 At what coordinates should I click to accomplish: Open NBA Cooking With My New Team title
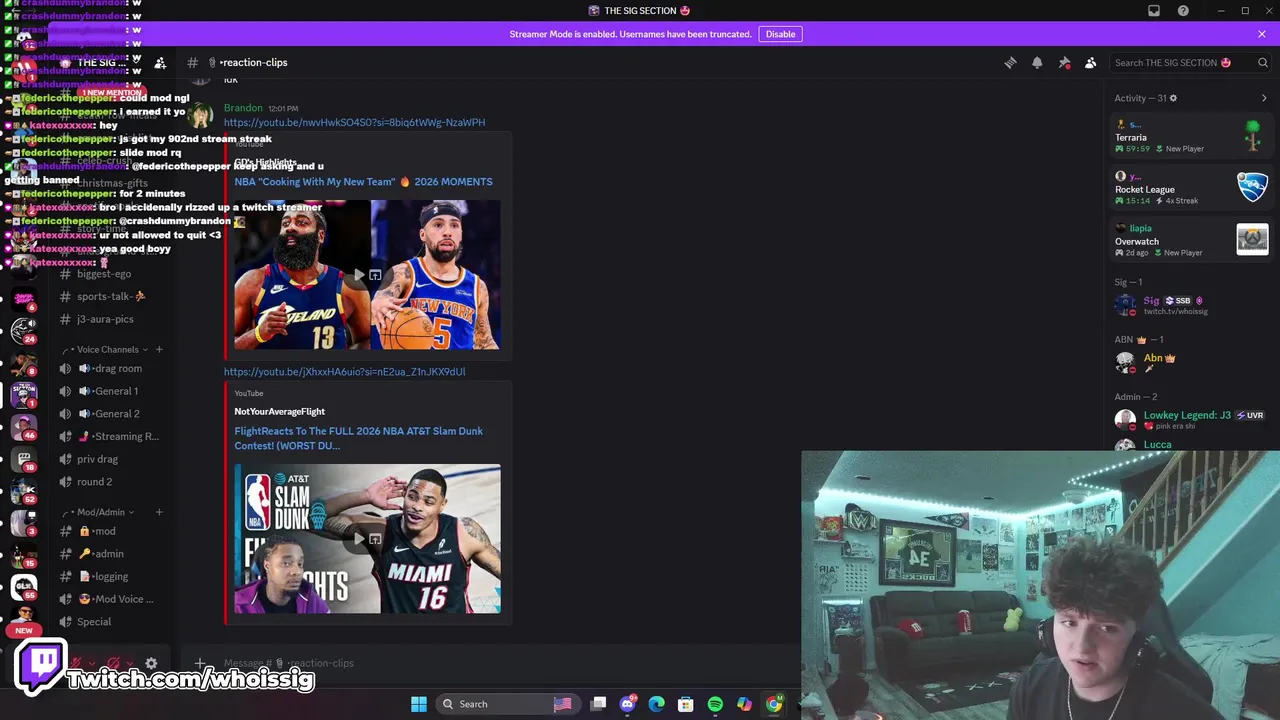click(363, 182)
